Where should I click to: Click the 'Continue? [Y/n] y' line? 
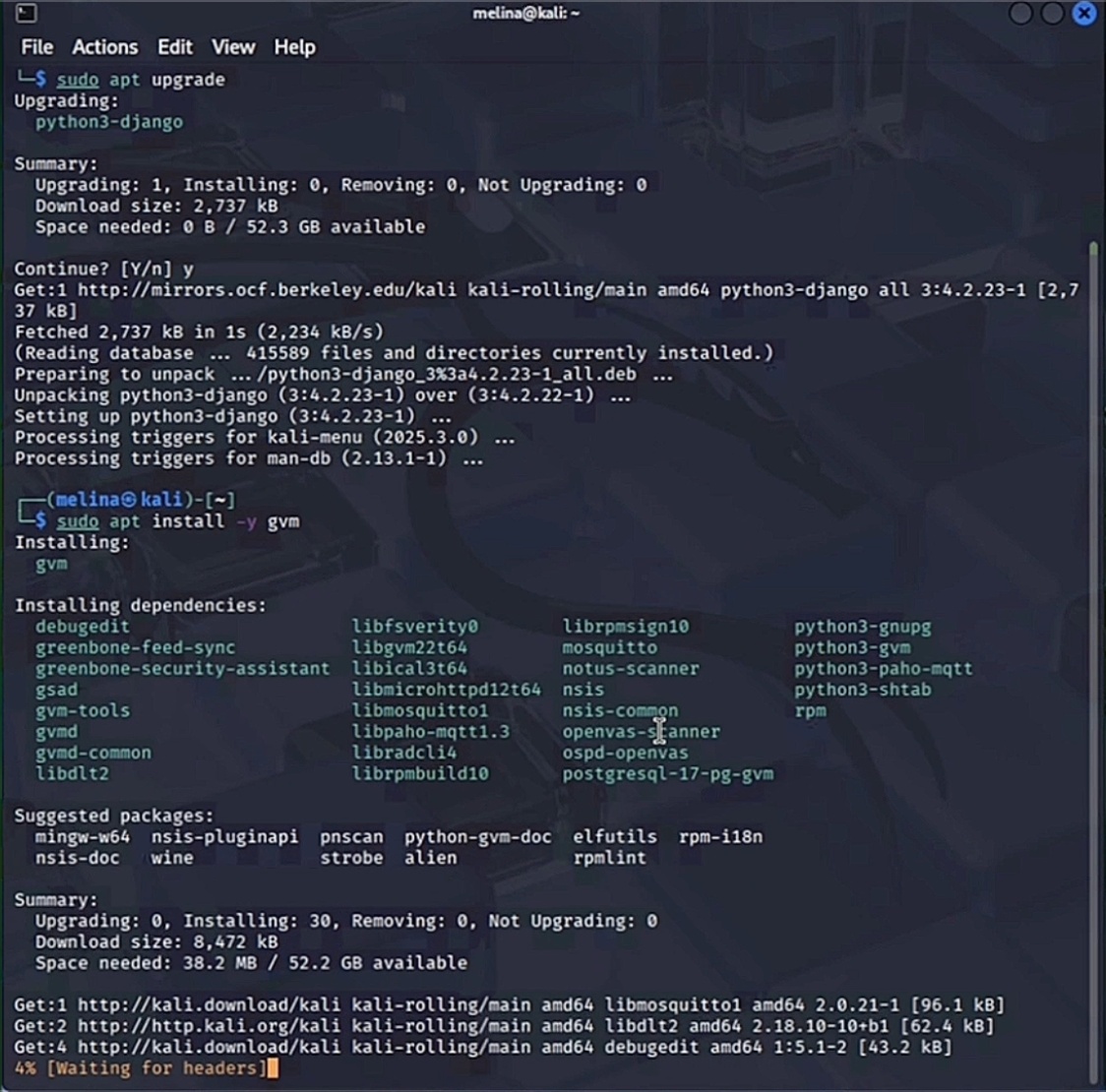pyautogui.click(x=103, y=270)
